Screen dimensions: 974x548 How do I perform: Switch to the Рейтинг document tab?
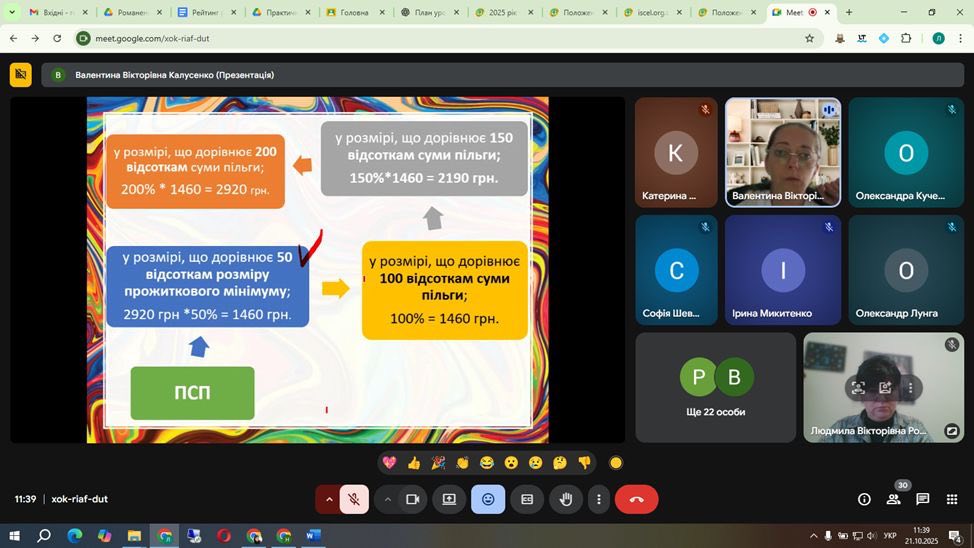click(206, 12)
